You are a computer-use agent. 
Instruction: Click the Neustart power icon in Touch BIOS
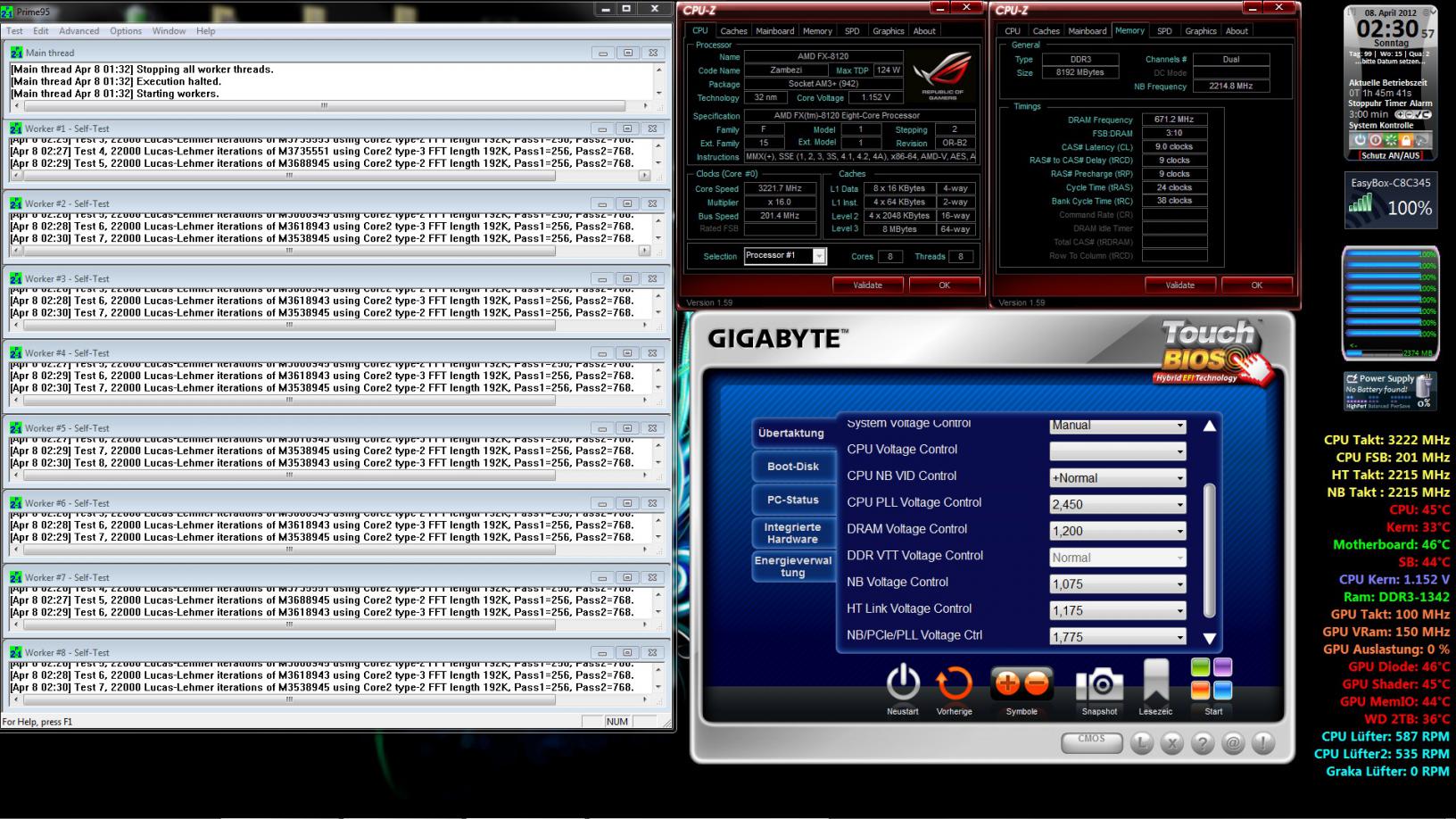pos(902,683)
